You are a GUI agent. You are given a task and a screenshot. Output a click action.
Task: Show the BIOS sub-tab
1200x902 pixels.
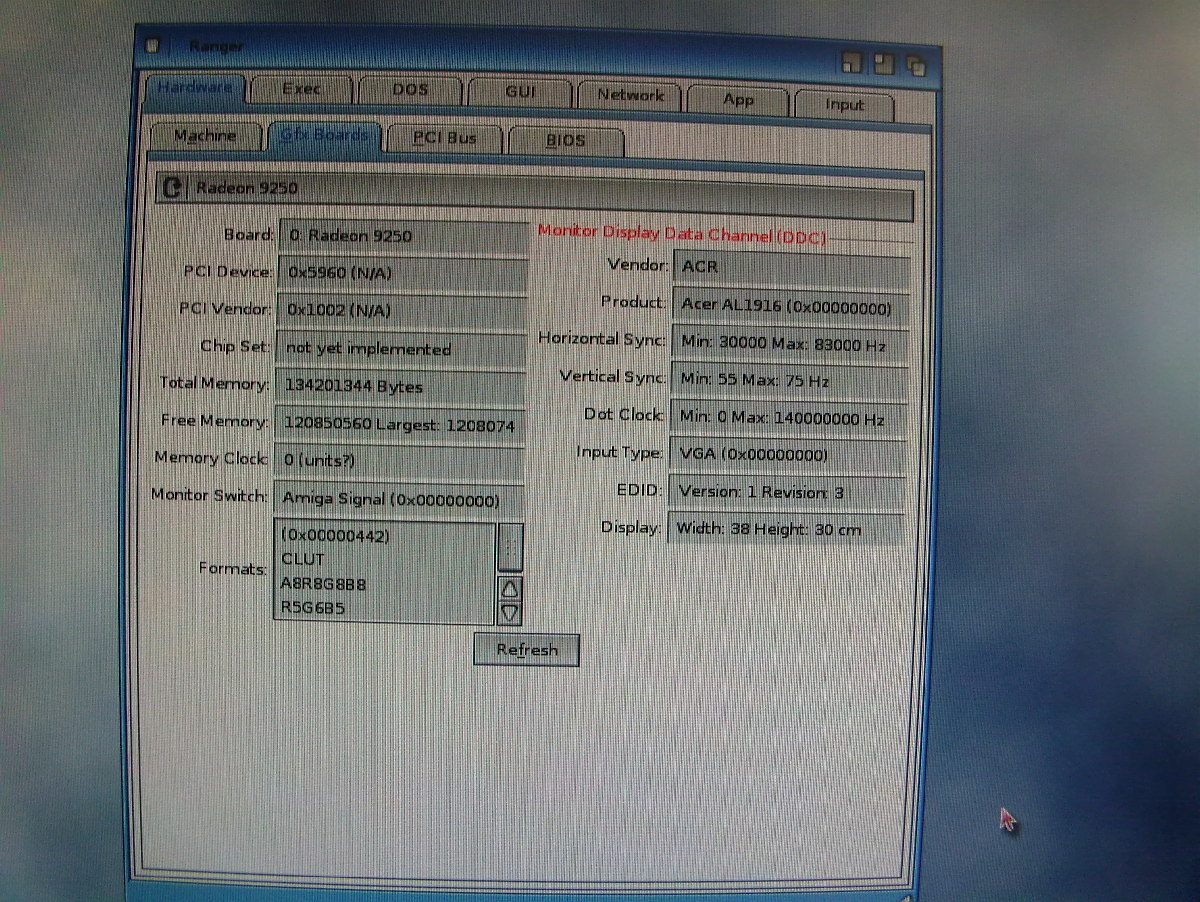(x=565, y=141)
